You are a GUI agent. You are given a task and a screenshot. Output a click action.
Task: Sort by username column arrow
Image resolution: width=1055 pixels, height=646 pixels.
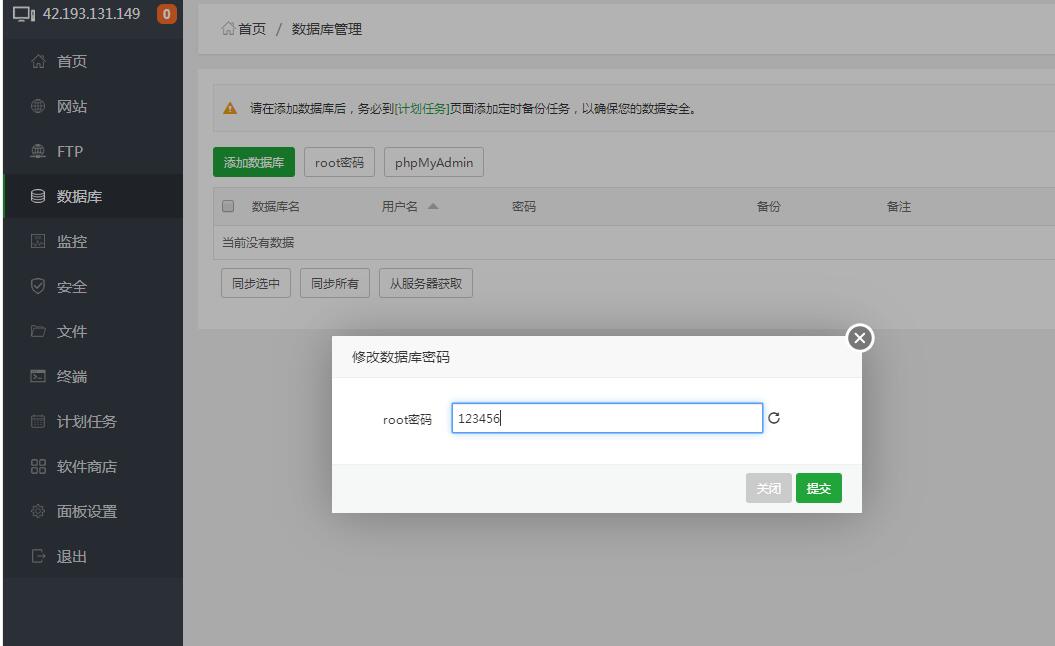point(433,207)
